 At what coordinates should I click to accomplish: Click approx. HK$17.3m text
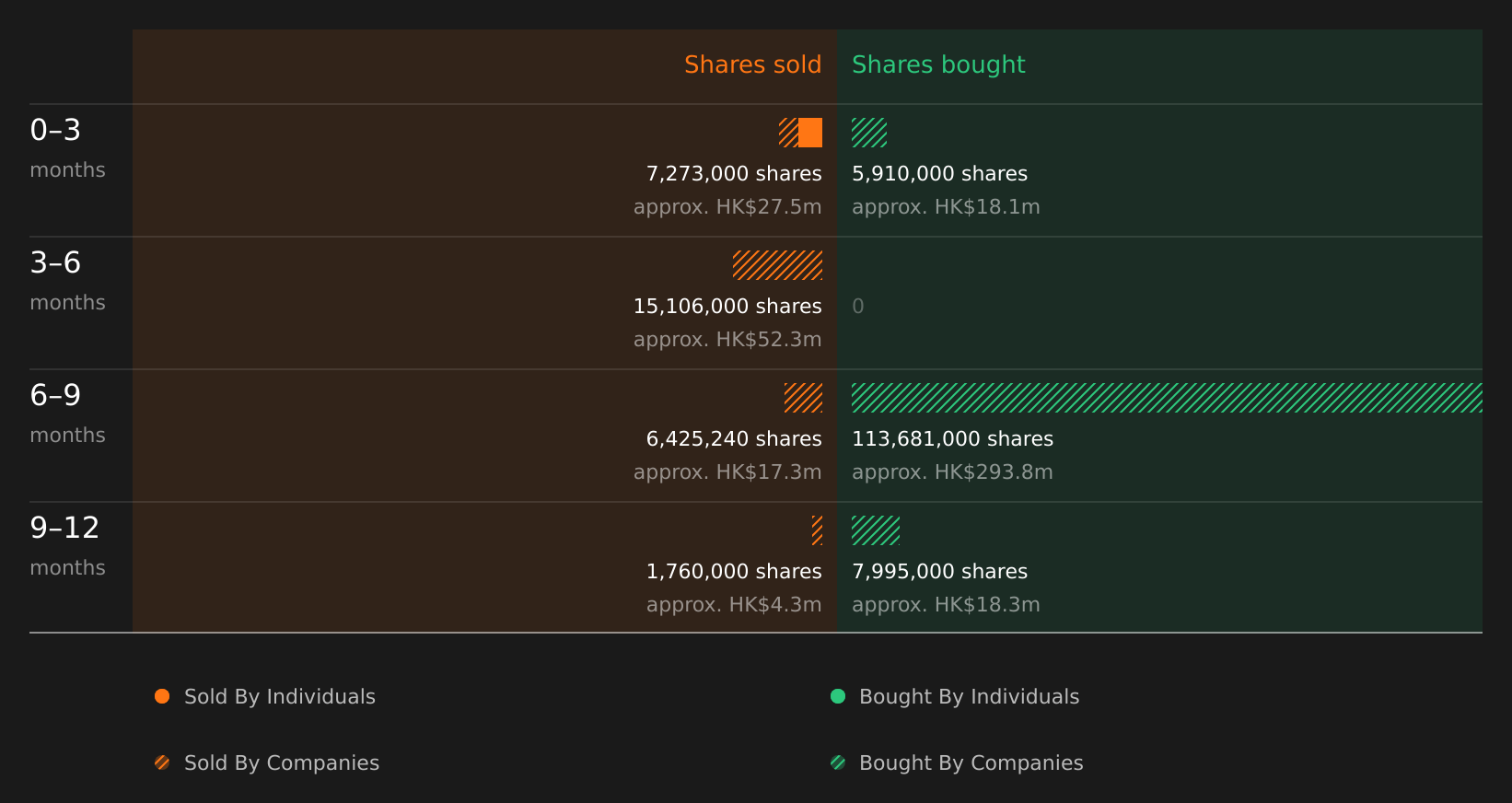(x=727, y=472)
